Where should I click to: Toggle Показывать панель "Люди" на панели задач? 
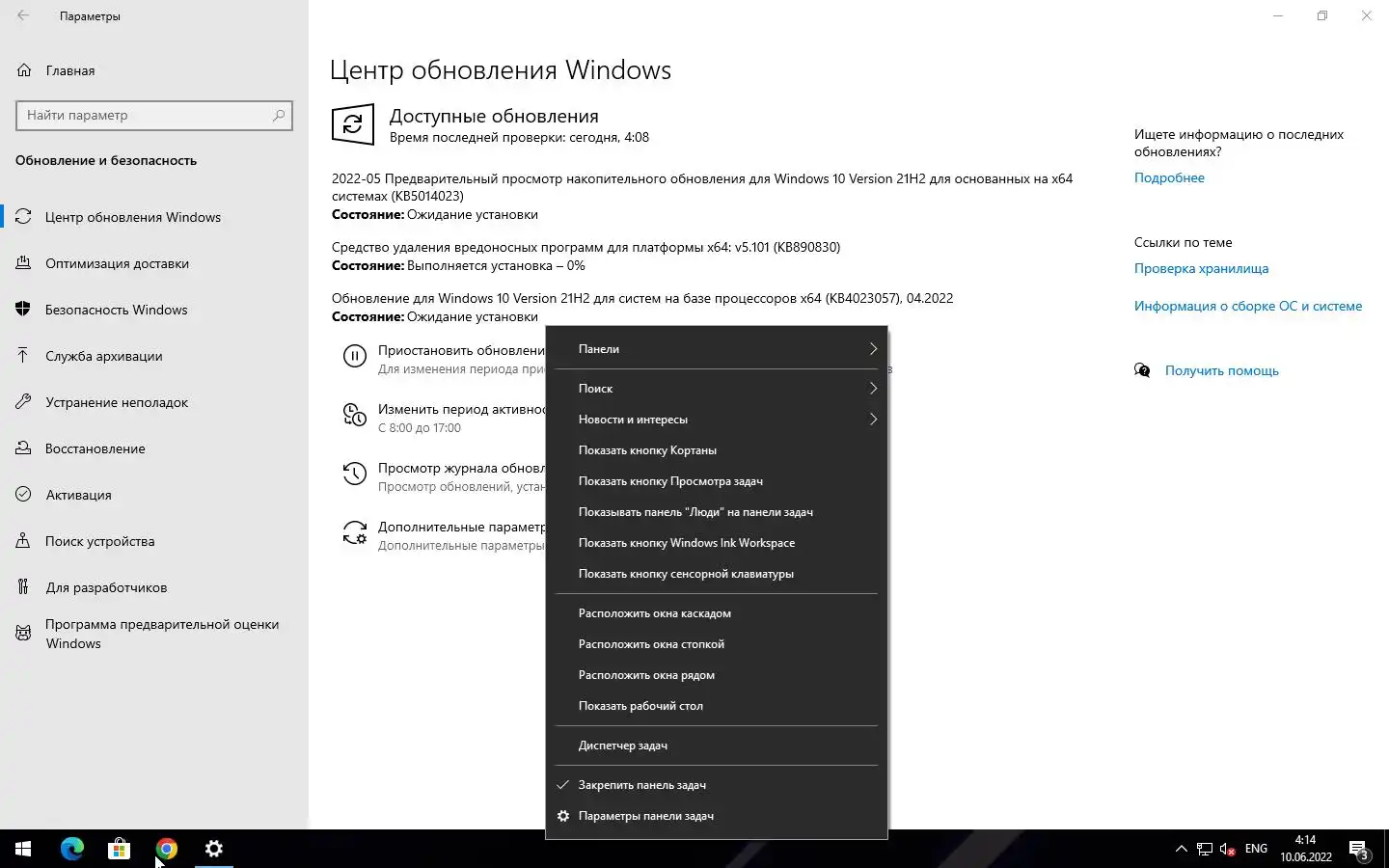717,512
